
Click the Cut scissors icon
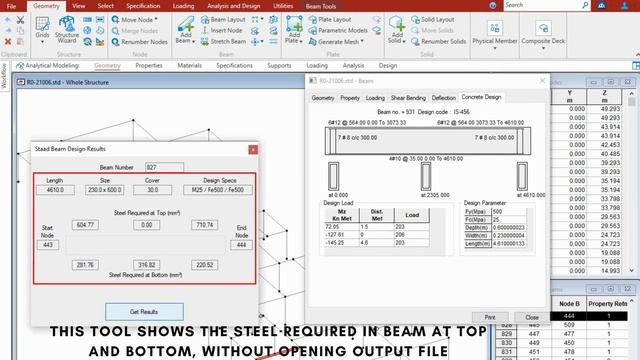pos(20,20)
